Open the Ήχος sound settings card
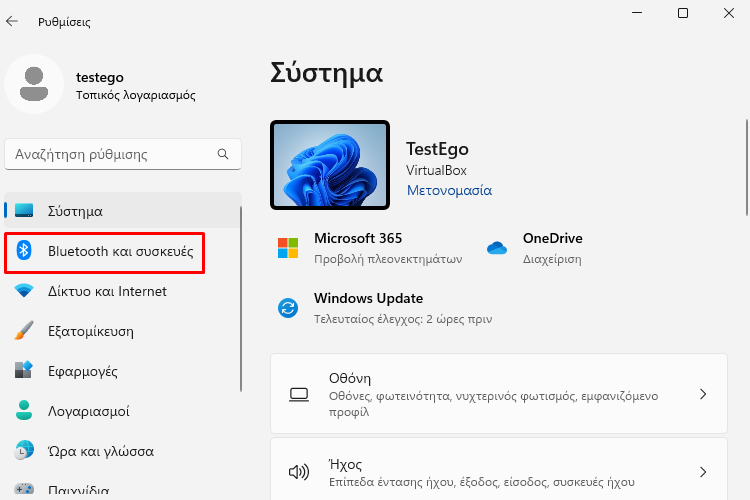750x500 pixels. point(499,471)
